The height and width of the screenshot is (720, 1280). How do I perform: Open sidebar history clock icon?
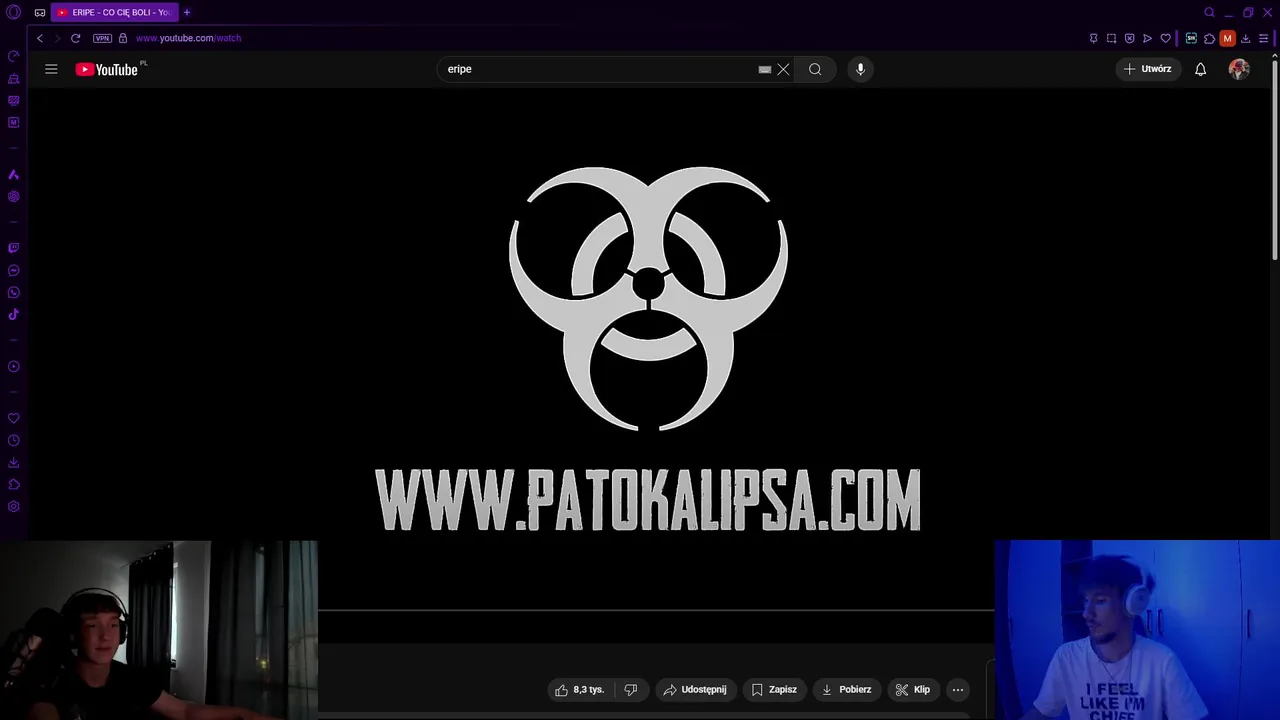[13, 440]
